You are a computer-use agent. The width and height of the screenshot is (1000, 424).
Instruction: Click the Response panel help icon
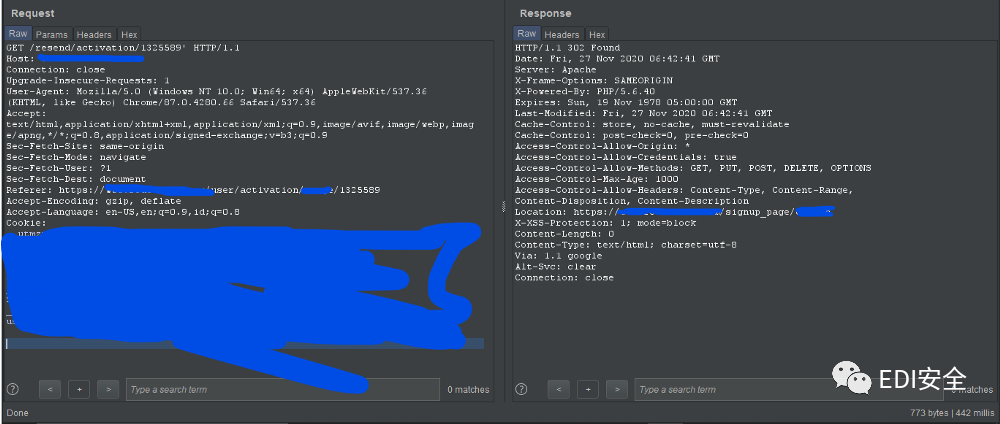point(522,389)
